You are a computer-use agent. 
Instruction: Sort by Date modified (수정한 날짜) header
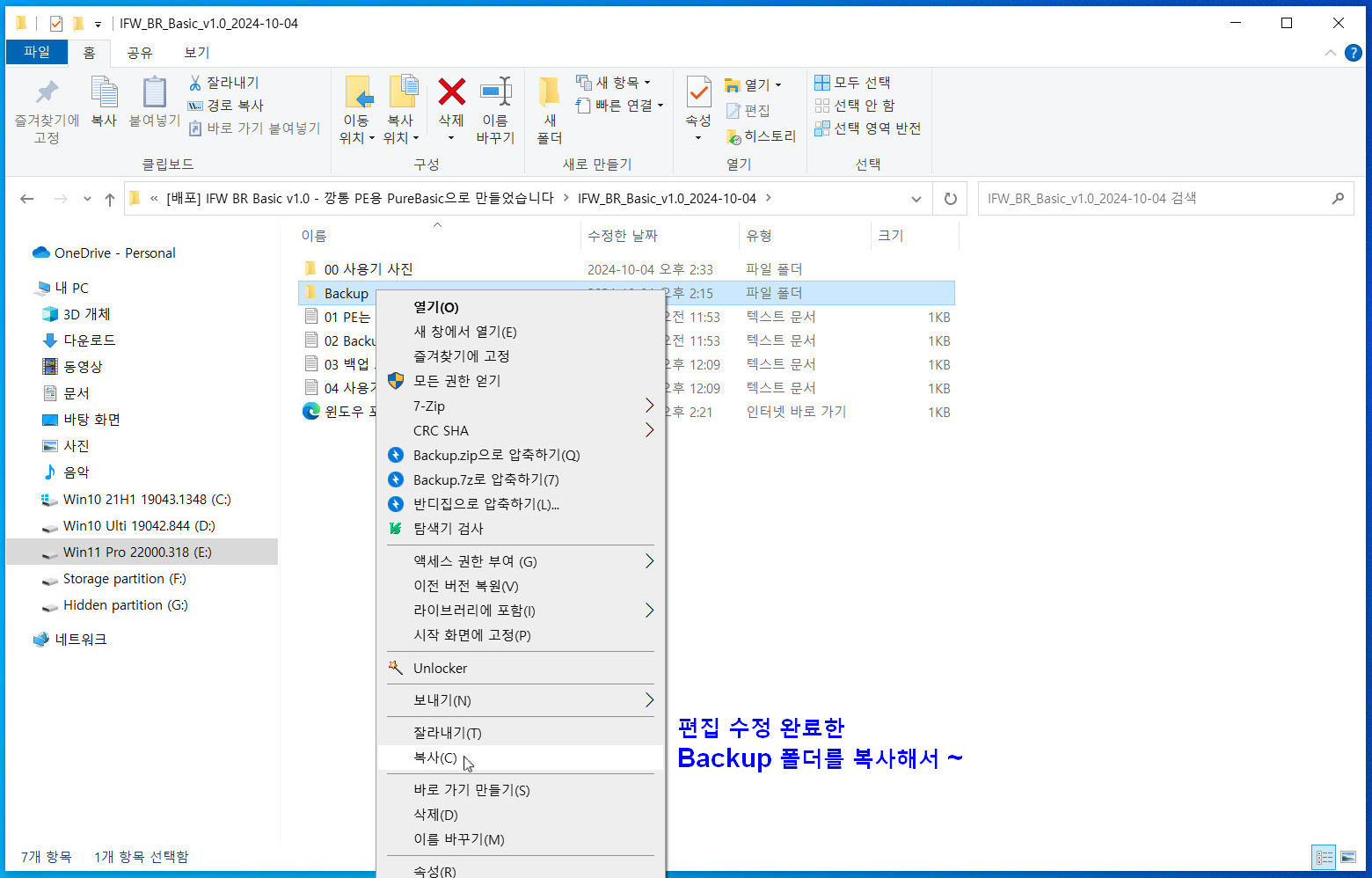(x=623, y=236)
